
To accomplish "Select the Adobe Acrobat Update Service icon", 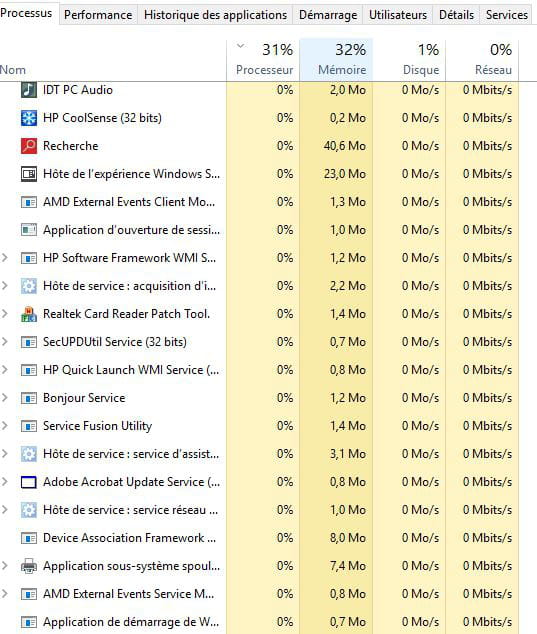I will pos(29,482).
